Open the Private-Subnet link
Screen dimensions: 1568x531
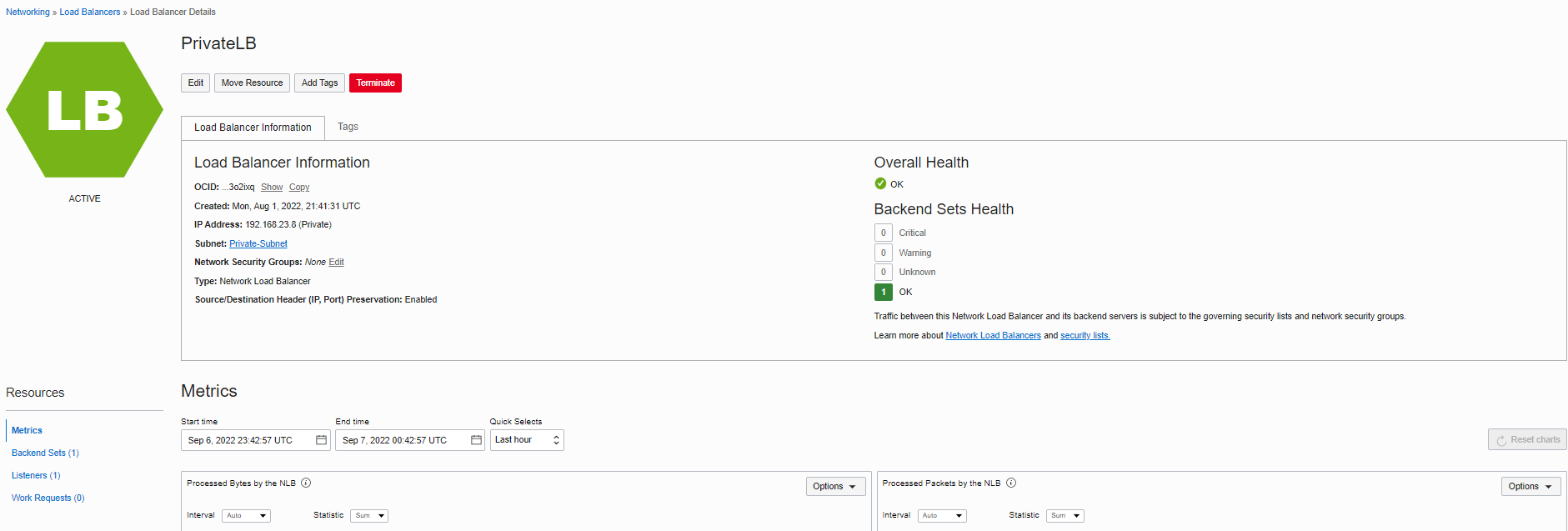[x=258, y=243]
